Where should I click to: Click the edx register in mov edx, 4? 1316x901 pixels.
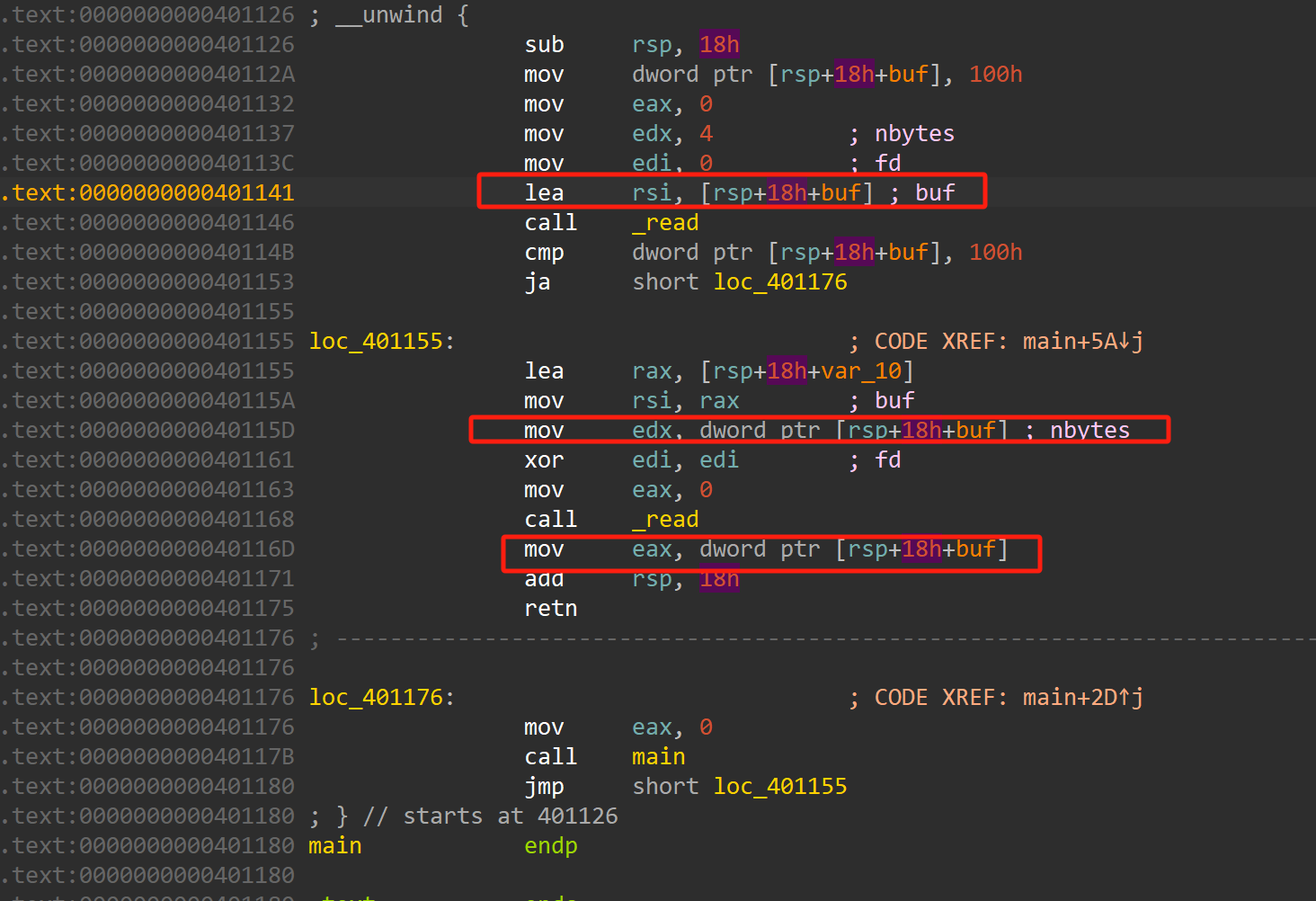coord(652,133)
